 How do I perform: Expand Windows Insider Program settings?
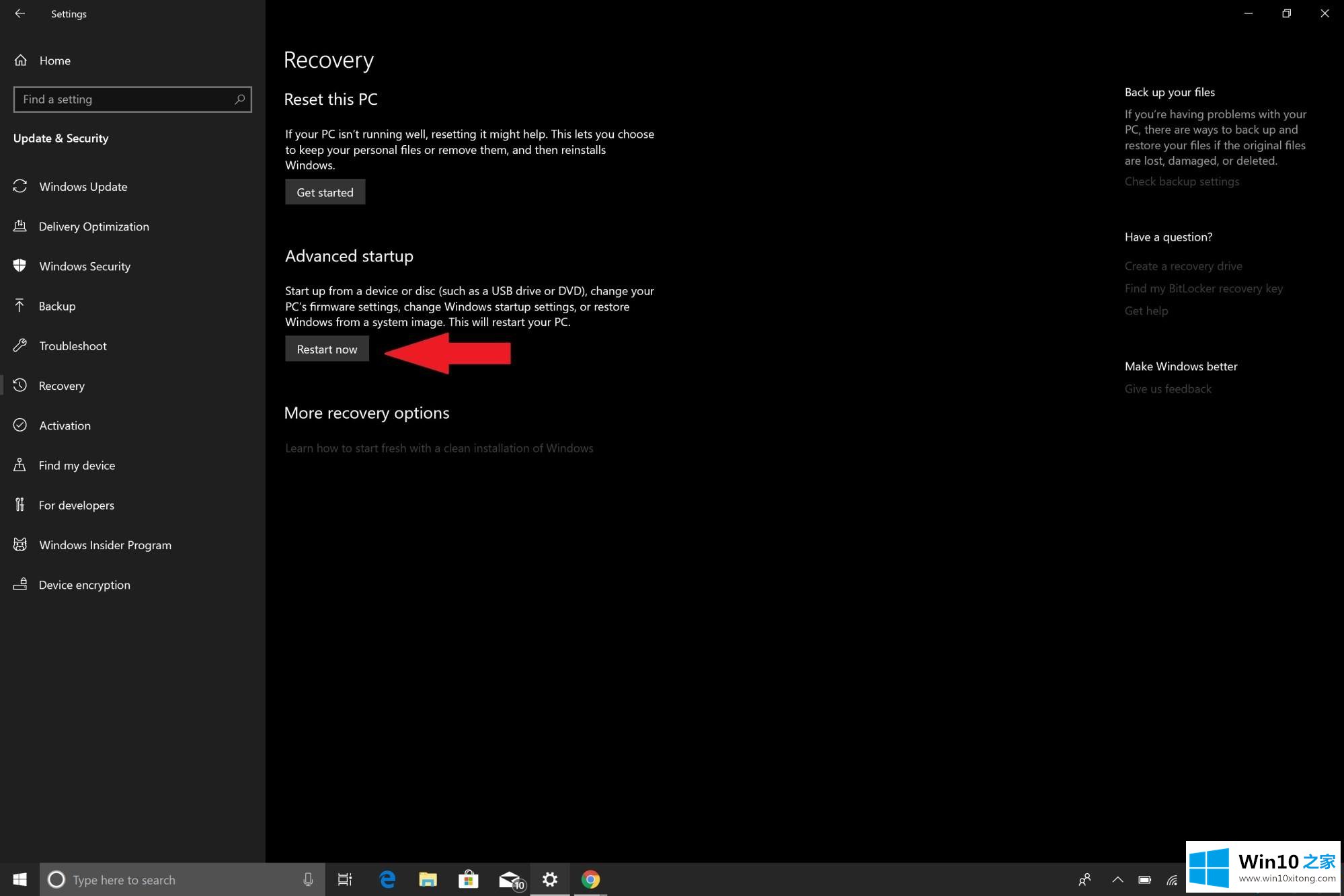coord(104,544)
